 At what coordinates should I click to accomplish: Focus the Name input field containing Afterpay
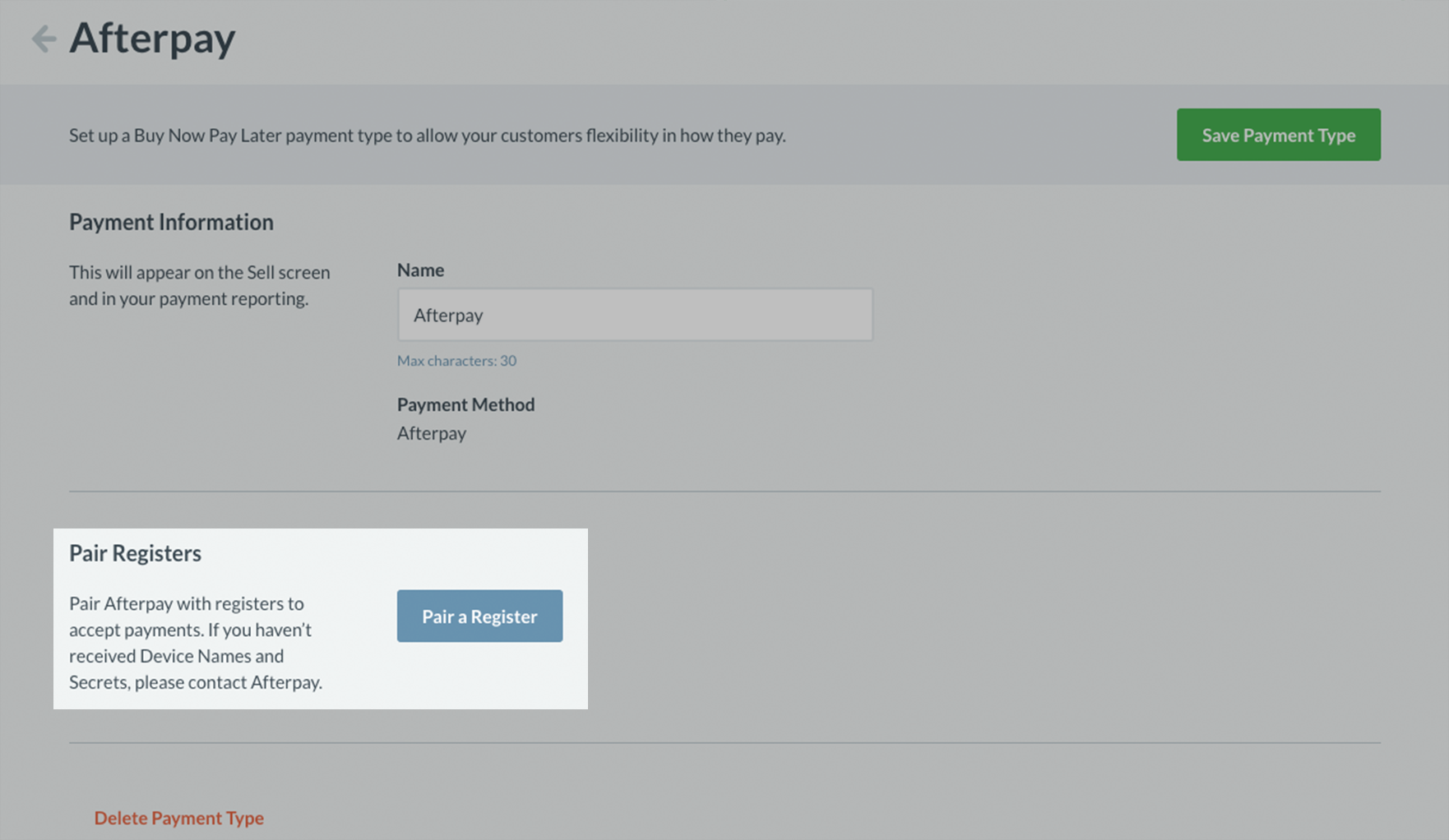click(x=635, y=315)
